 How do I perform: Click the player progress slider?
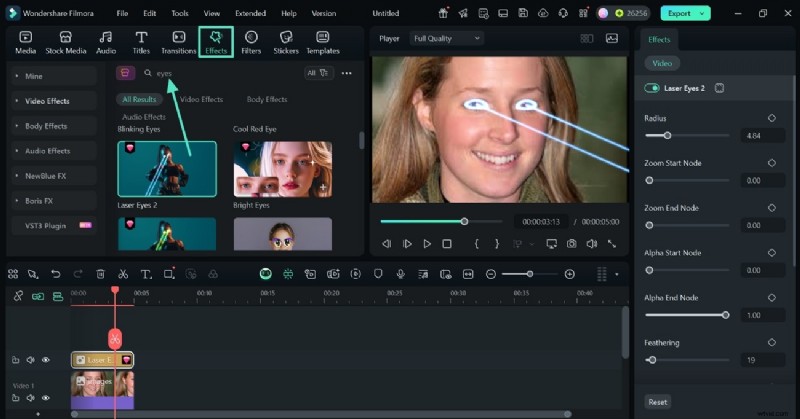tap(441, 221)
